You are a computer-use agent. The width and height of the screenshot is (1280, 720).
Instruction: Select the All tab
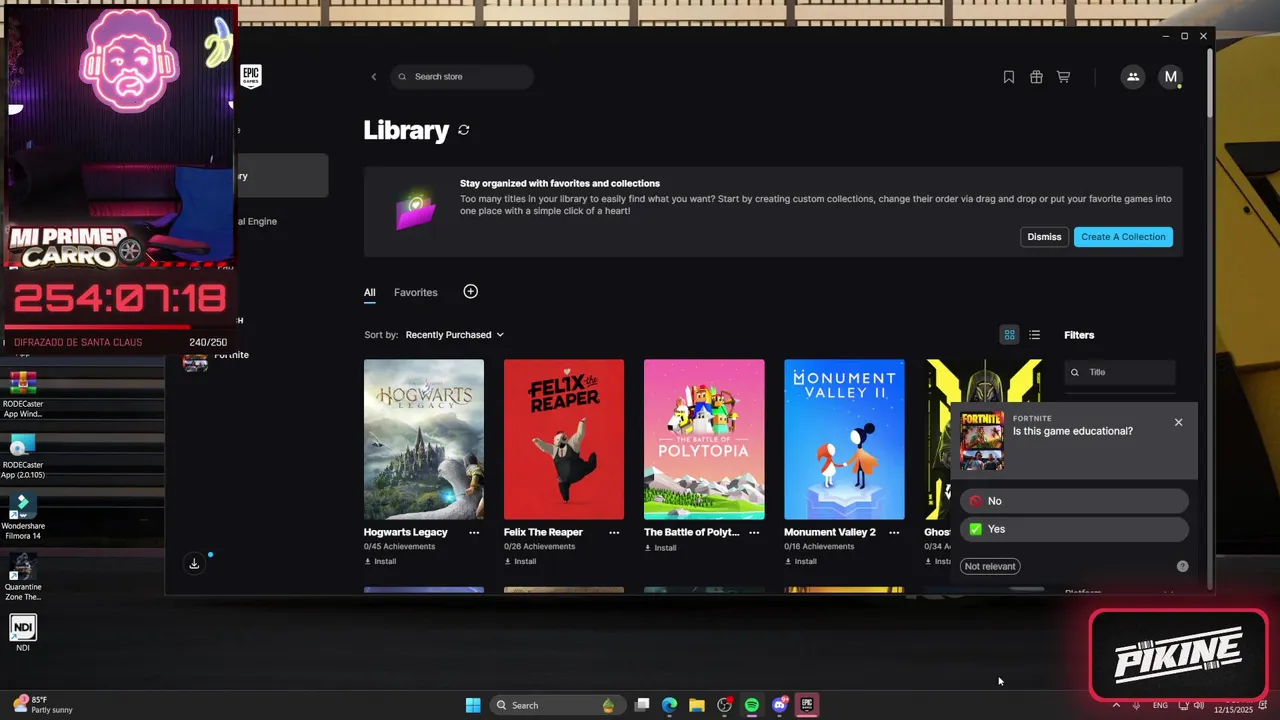(x=370, y=292)
